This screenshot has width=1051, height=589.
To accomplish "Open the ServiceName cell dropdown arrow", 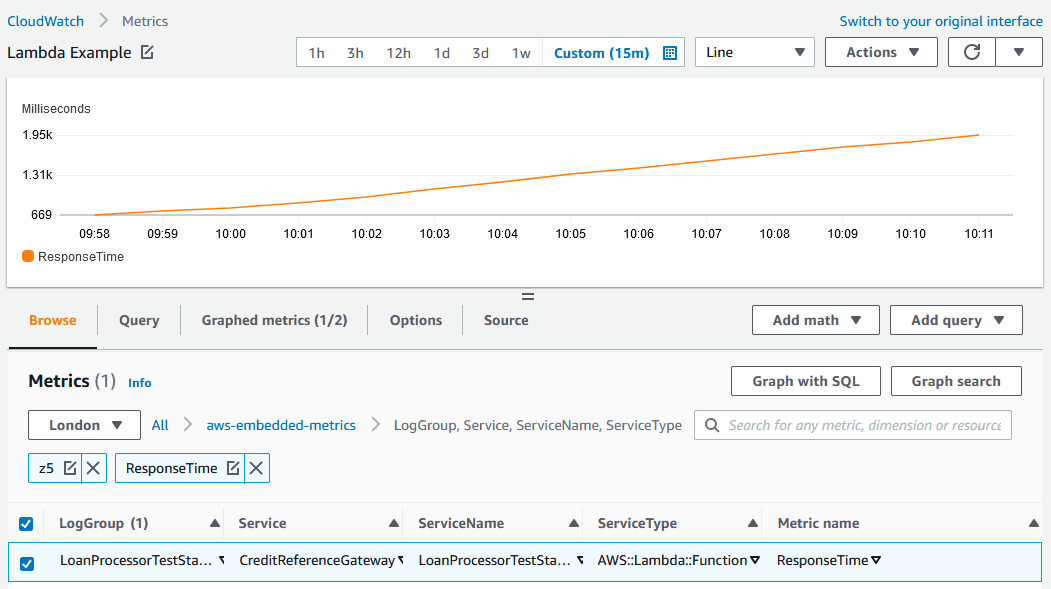I will click(x=580, y=560).
